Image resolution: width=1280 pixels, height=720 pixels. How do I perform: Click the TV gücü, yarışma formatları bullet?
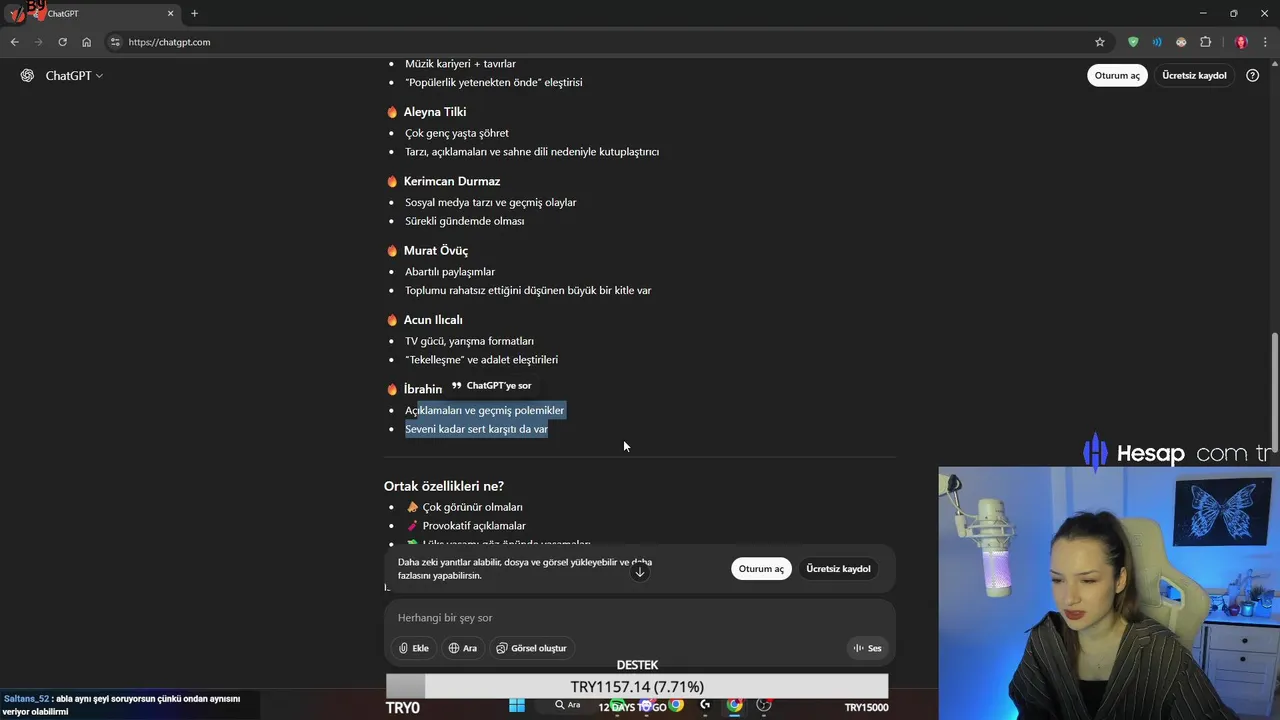click(x=469, y=341)
